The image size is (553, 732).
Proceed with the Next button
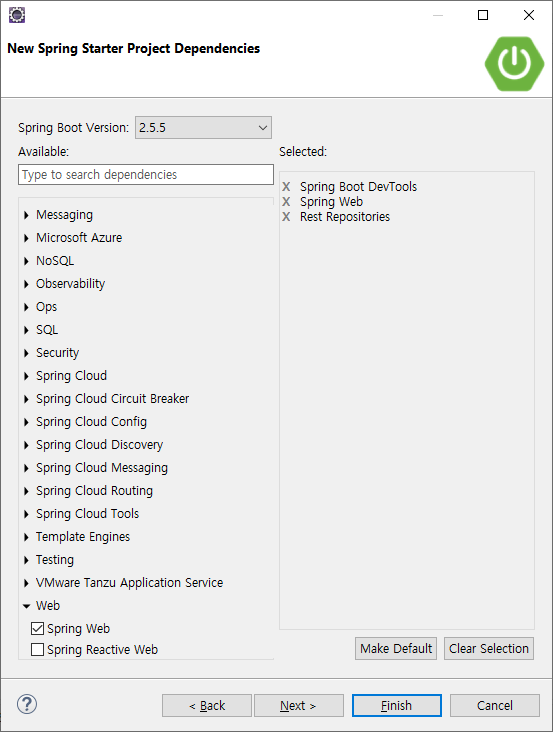click(x=299, y=705)
